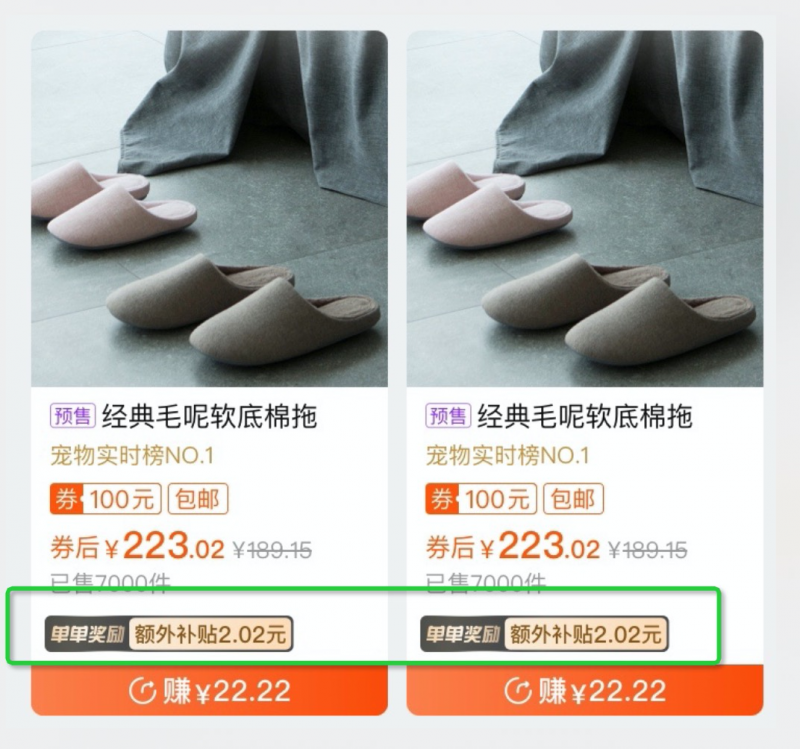The image size is (800, 749).
Task: Tap the left 单单奖励 reward badge
Action: click(87, 634)
